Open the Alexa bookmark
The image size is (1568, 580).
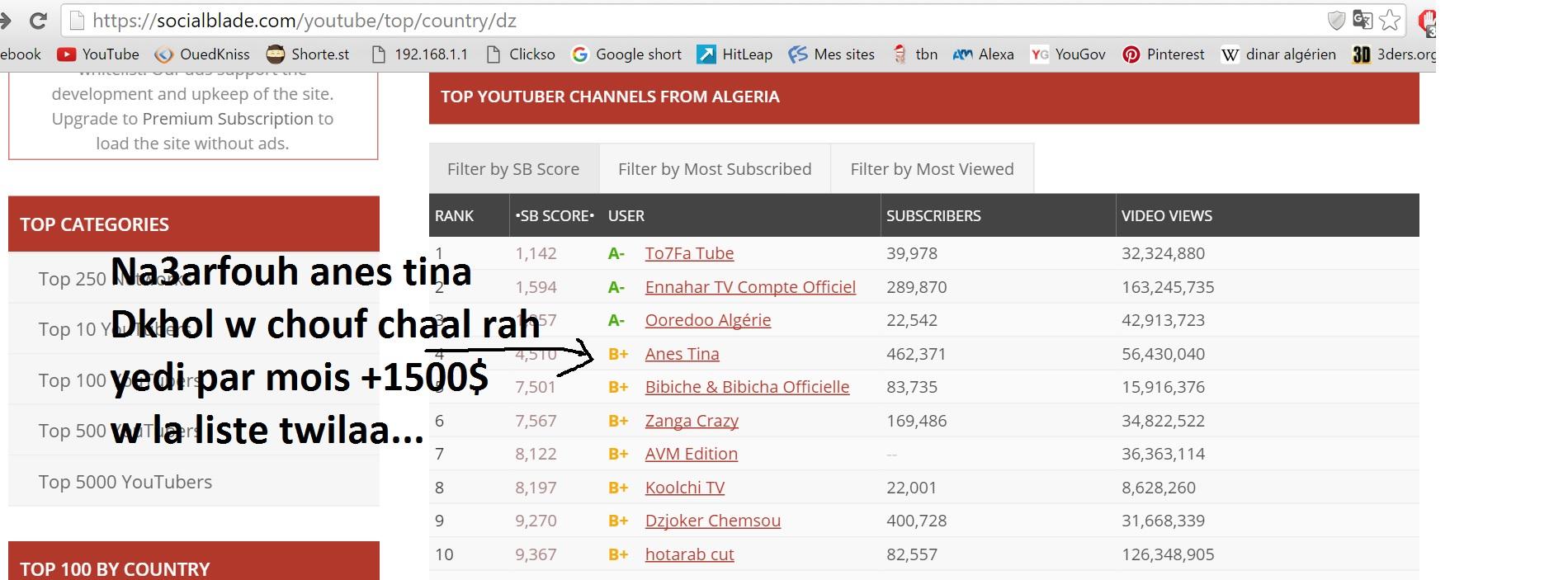[983, 54]
